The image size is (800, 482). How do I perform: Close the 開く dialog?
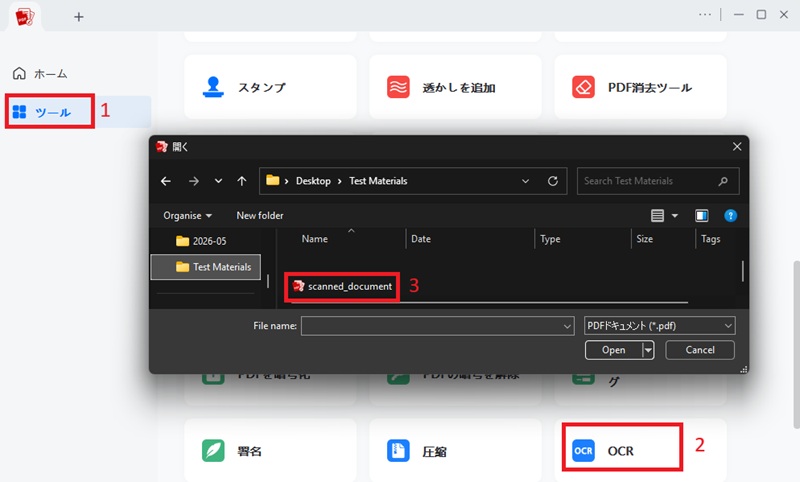737,147
